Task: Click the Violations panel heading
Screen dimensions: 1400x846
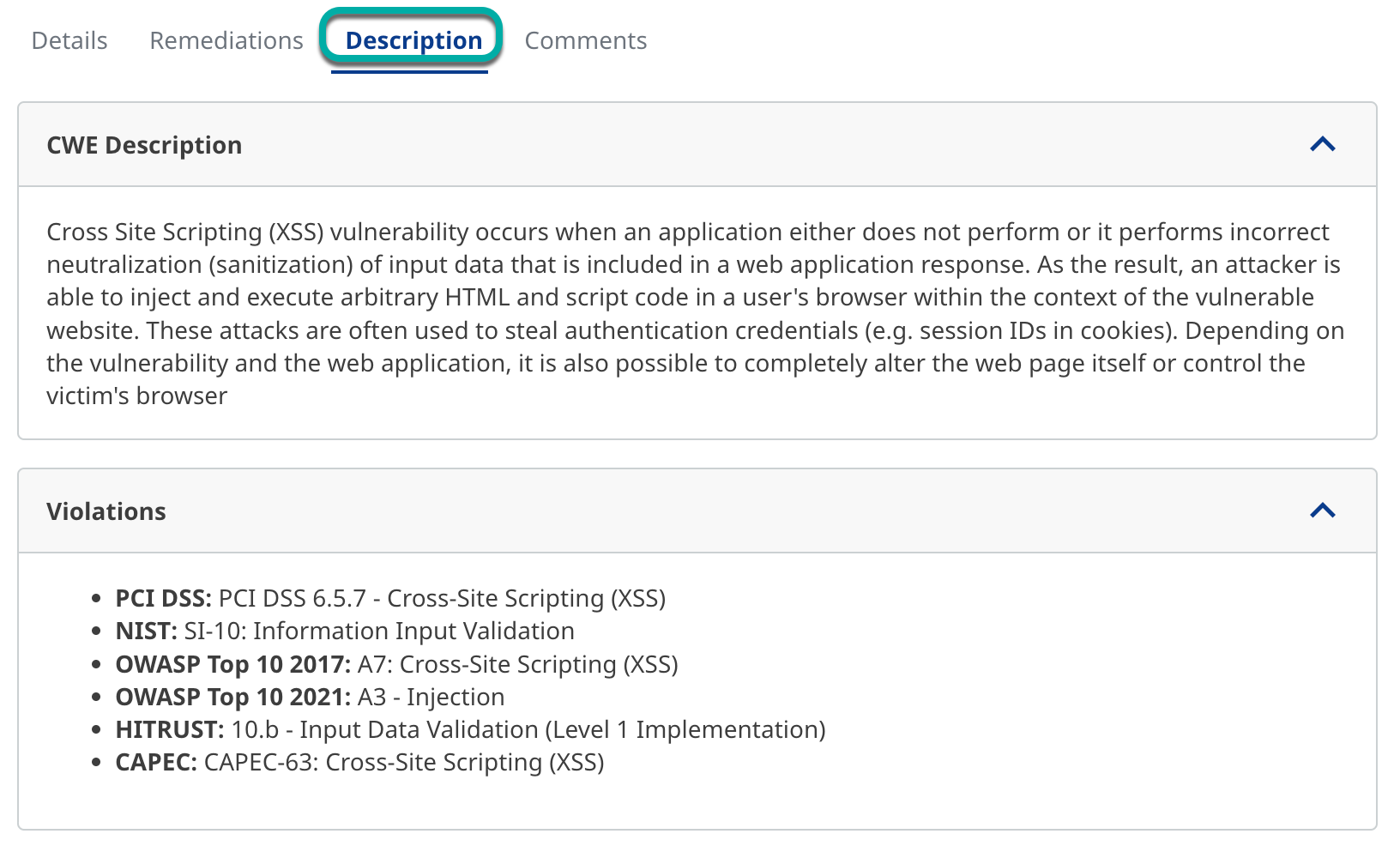Action: [x=106, y=511]
